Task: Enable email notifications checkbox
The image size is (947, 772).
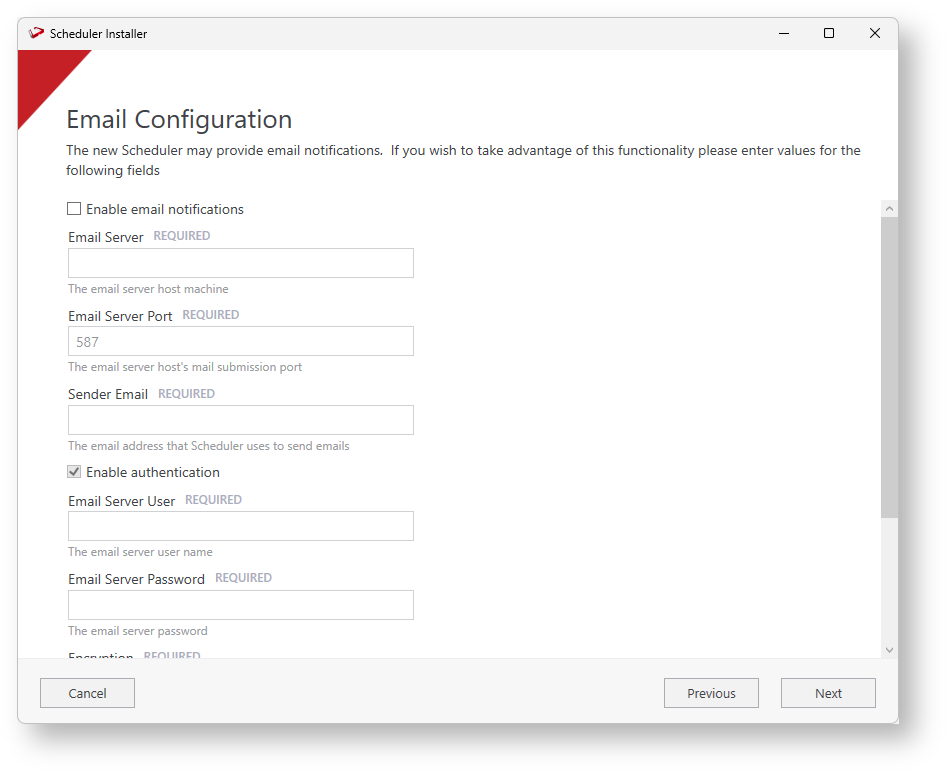Action: click(x=74, y=209)
